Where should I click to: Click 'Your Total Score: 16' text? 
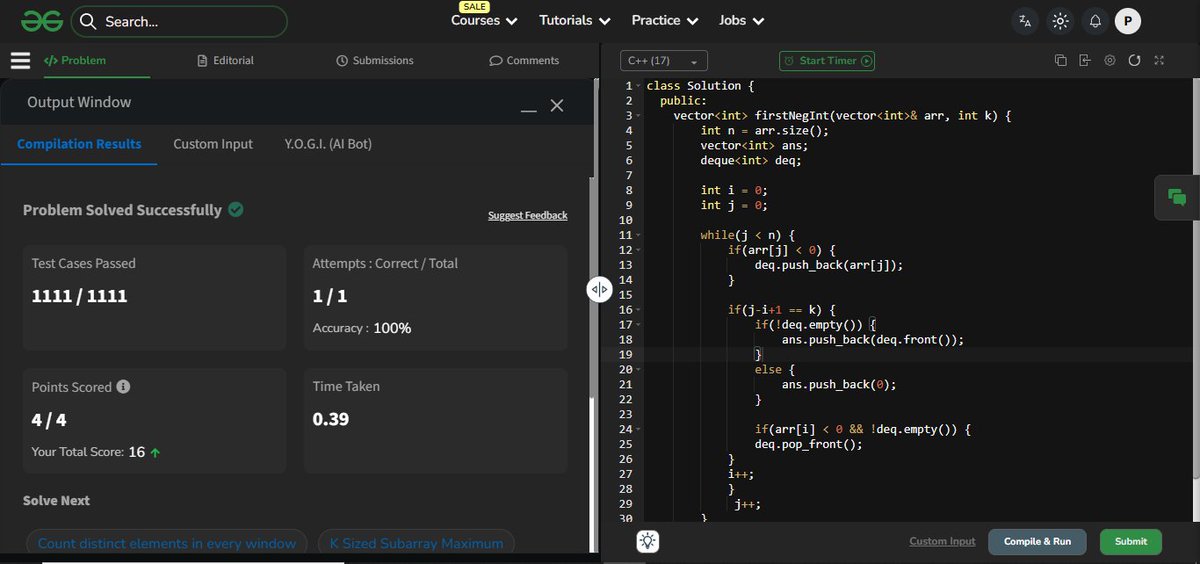coord(88,452)
